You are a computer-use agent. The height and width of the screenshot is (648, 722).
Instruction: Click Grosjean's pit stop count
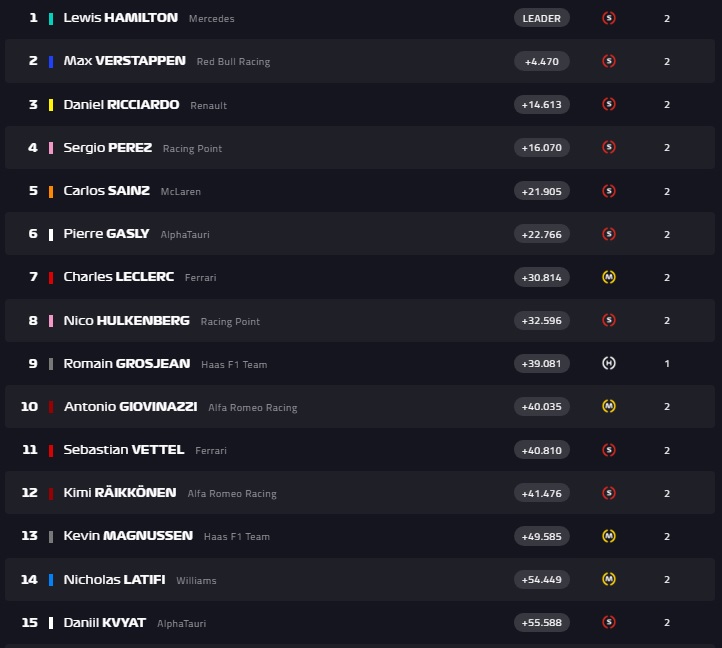pyautogui.click(x=667, y=363)
